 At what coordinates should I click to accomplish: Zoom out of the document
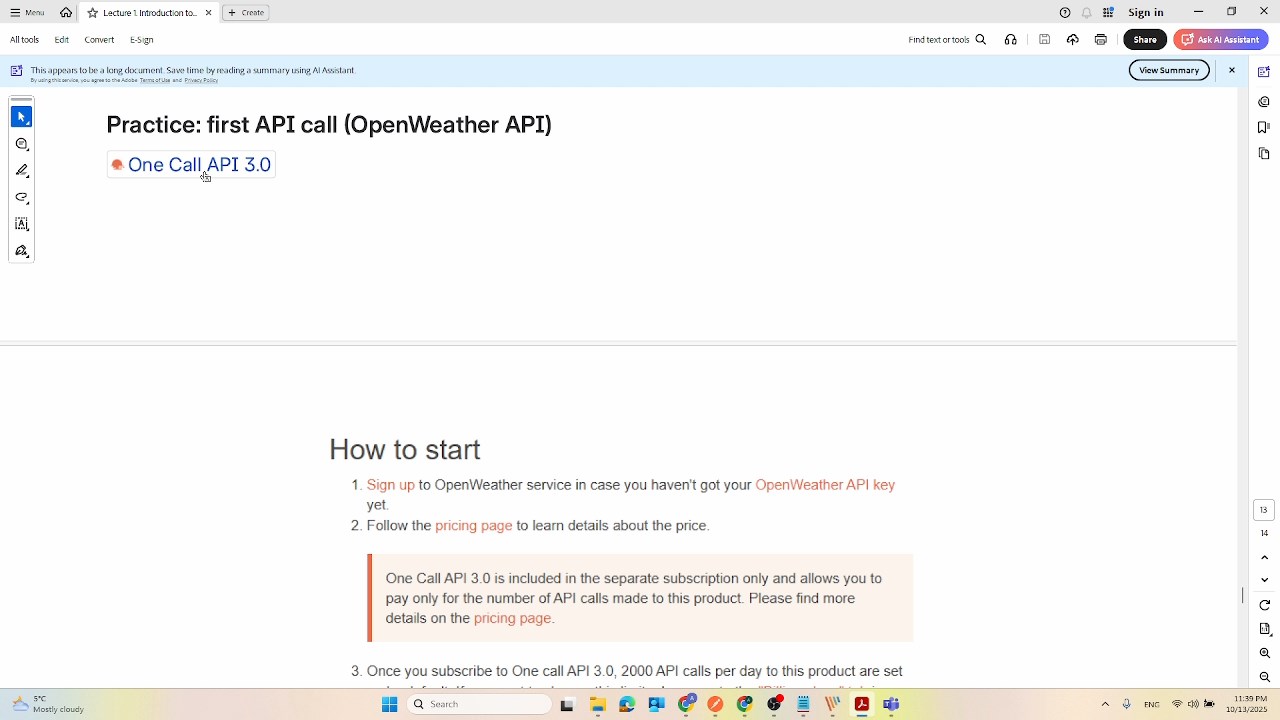tap(1264, 677)
